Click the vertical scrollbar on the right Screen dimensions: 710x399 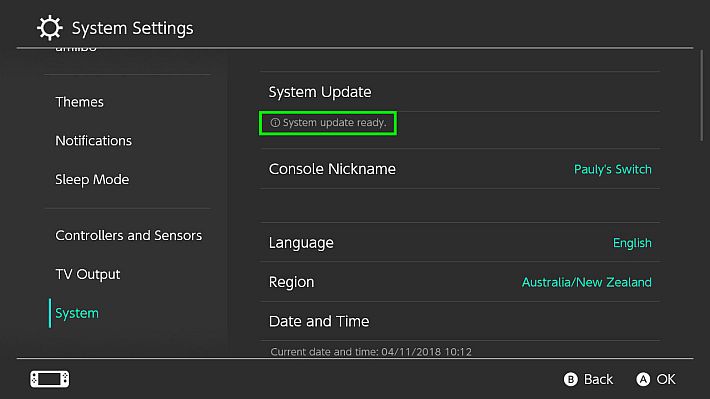click(702, 95)
